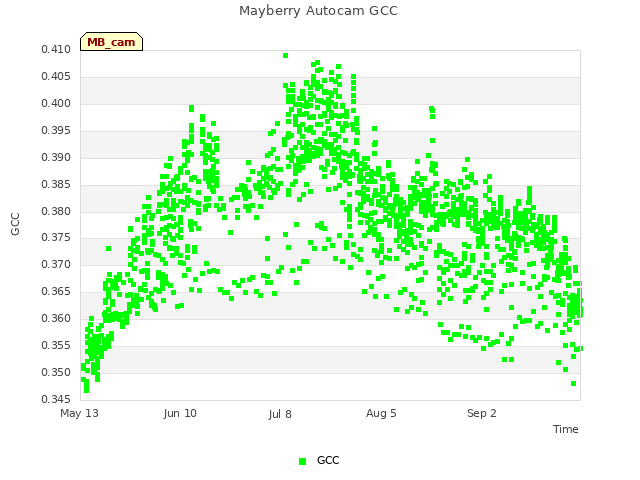Click the 0.355 y-axis tick label

pos(56,345)
